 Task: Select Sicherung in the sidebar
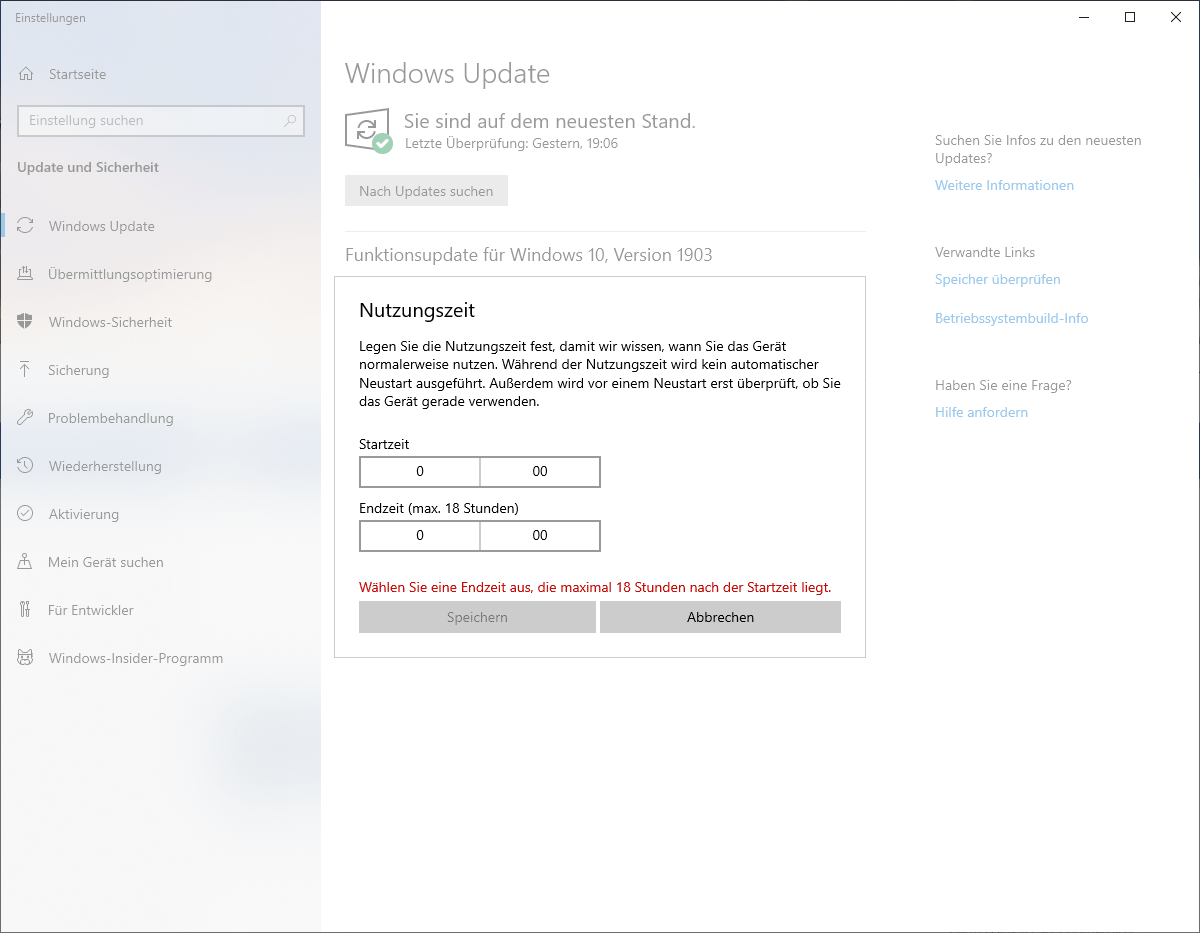(160, 370)
